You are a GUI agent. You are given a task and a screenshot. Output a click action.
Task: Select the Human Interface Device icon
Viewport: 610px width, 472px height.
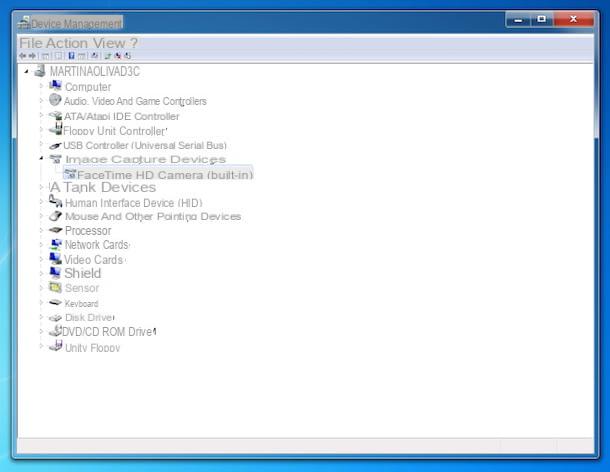pyautogui.click(x=56, y=201)
